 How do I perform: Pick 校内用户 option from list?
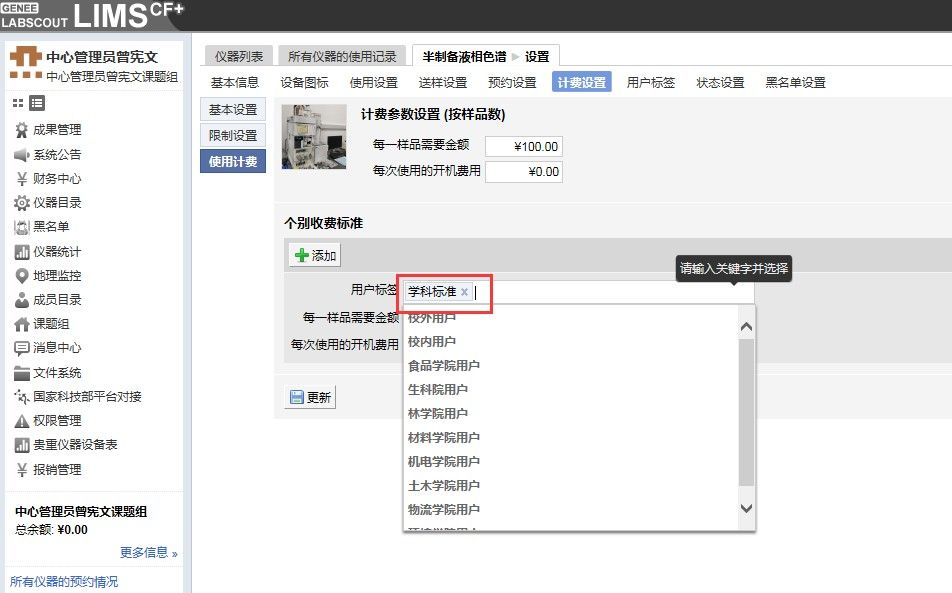tap(432, 342)
